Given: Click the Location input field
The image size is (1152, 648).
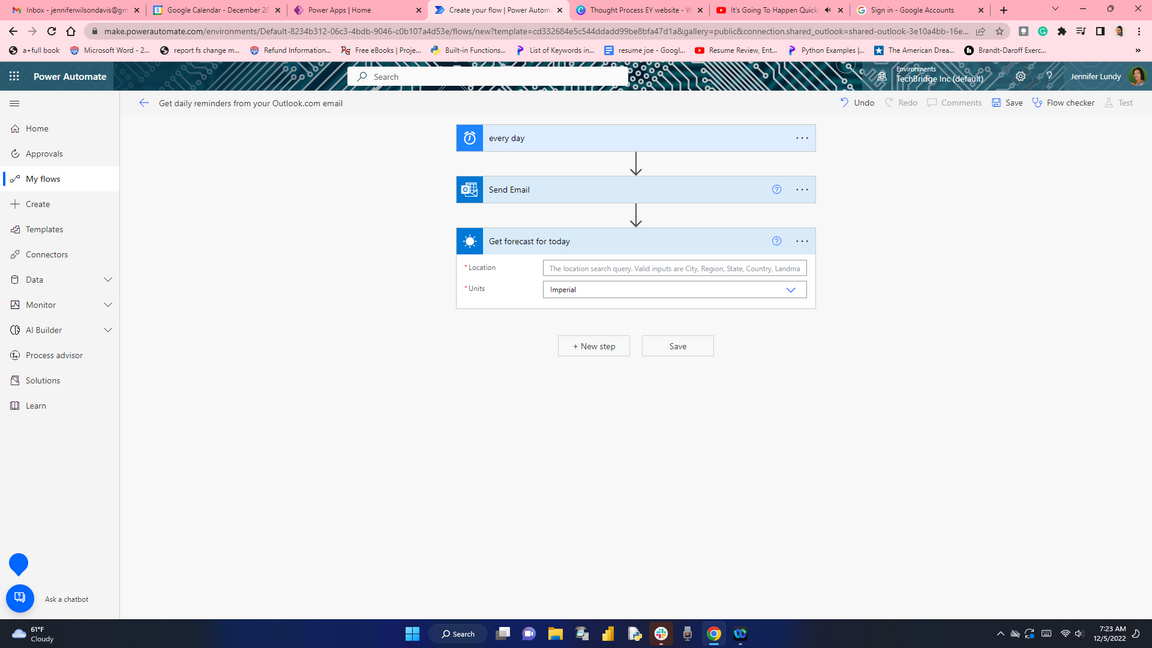Looking at the screenshot, I should pos(674,268).
